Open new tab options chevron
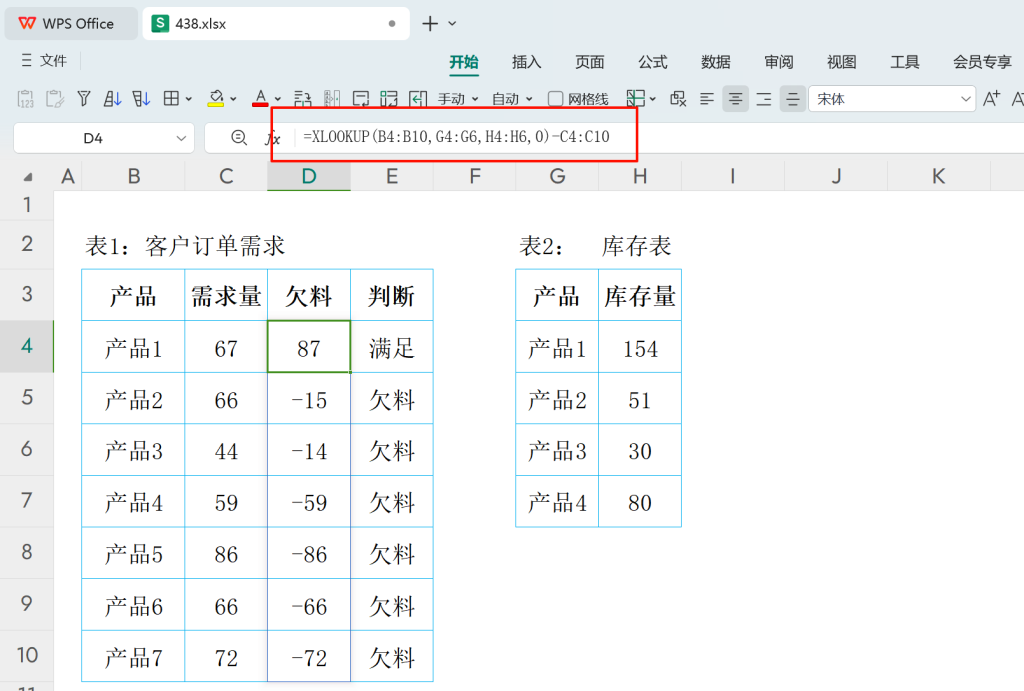 pos(452,24)
